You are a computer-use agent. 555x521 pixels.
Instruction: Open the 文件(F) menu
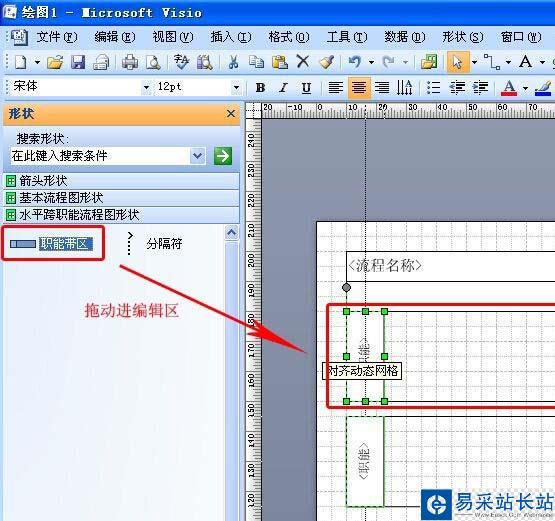[x=57, y=37]
